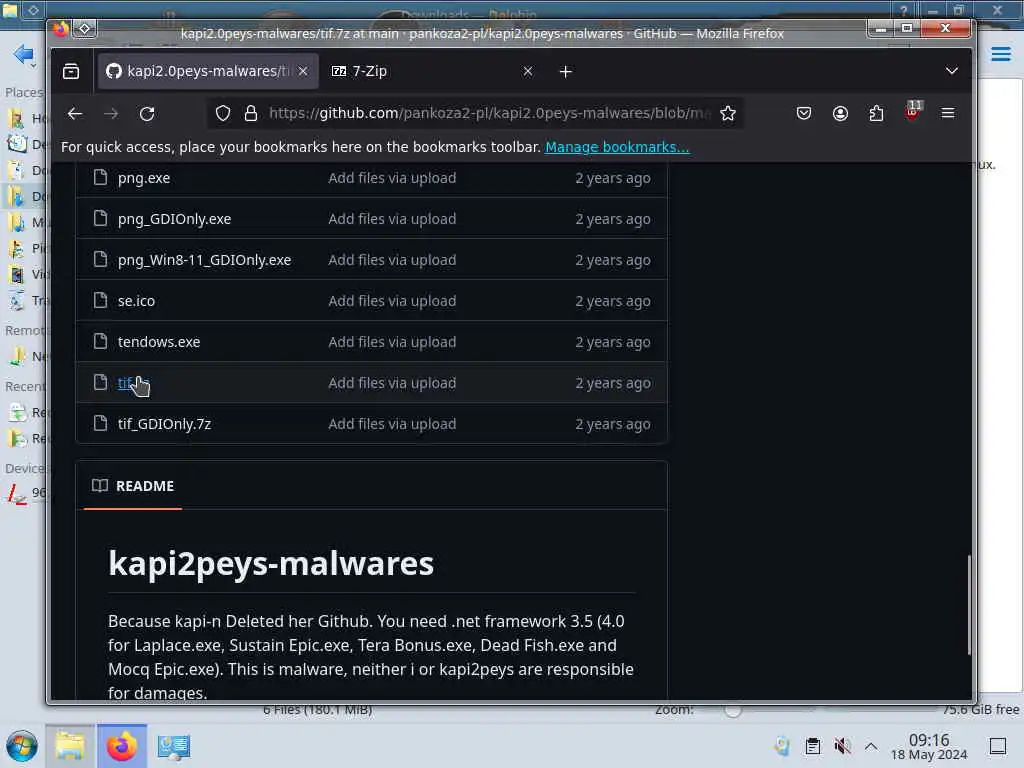Image resolution: width=1024 pixels, height=768 pixels.
Task: Show desktop button in taskbar
Action: coord(998,746)
